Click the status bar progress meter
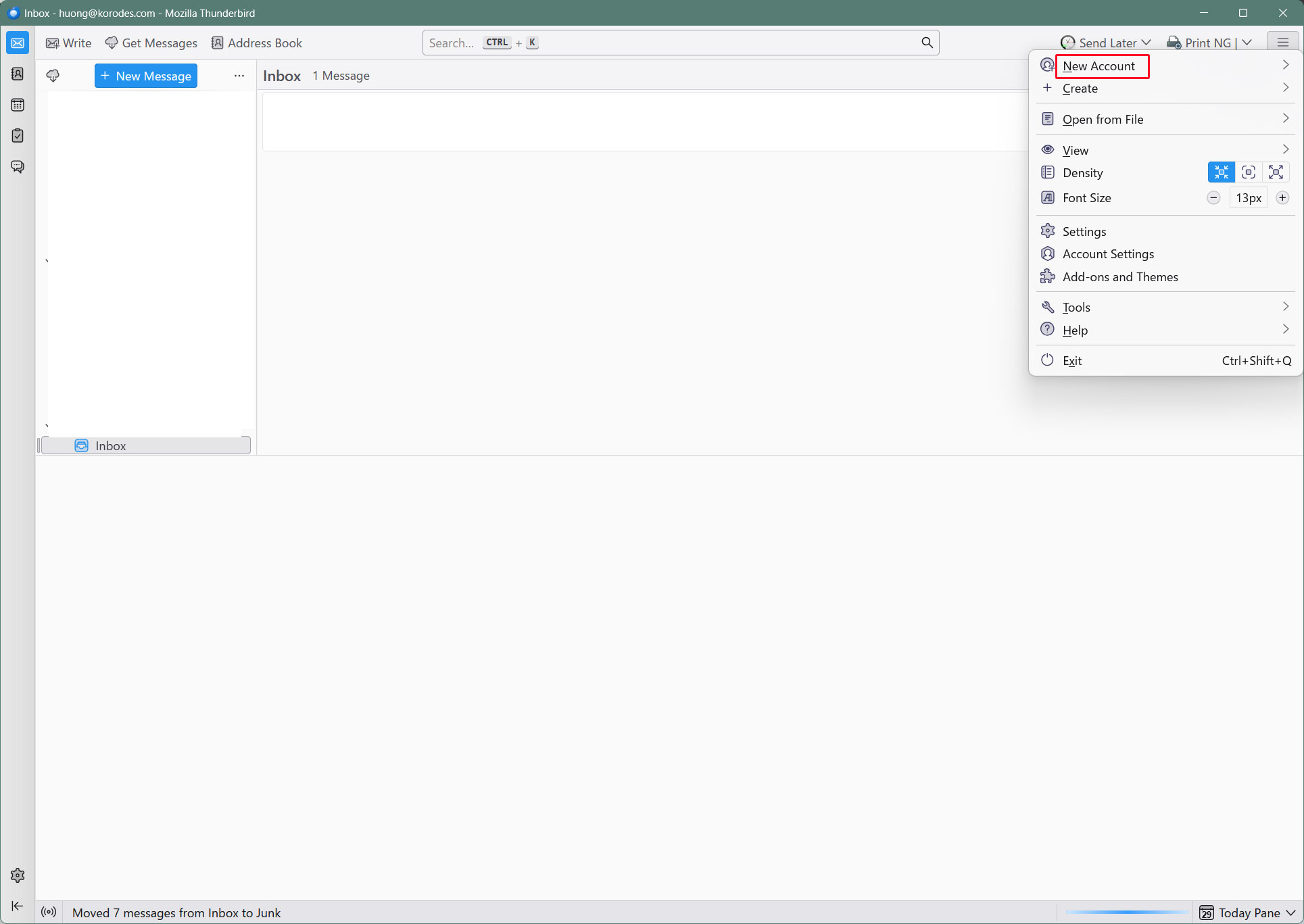This screenshot has height=924, width=1304. 1127,913
